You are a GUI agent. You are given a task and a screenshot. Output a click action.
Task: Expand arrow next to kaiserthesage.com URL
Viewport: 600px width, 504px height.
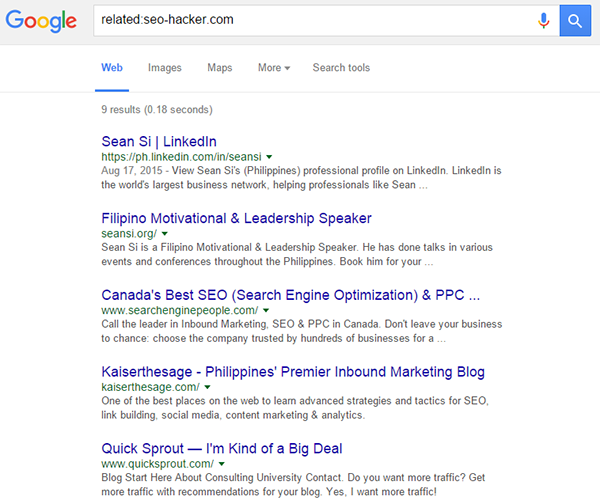[x=207, y=387]
